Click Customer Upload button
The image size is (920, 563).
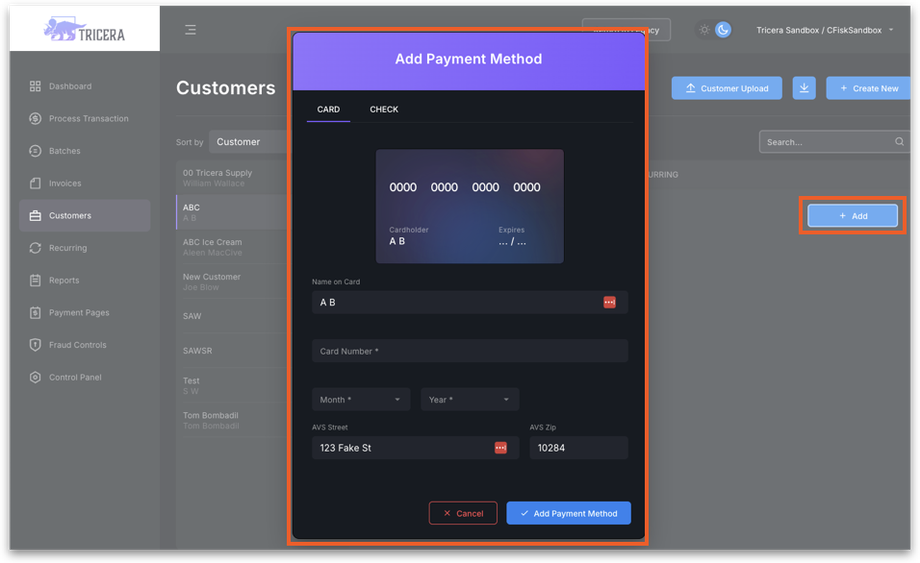tap(726, 88)
